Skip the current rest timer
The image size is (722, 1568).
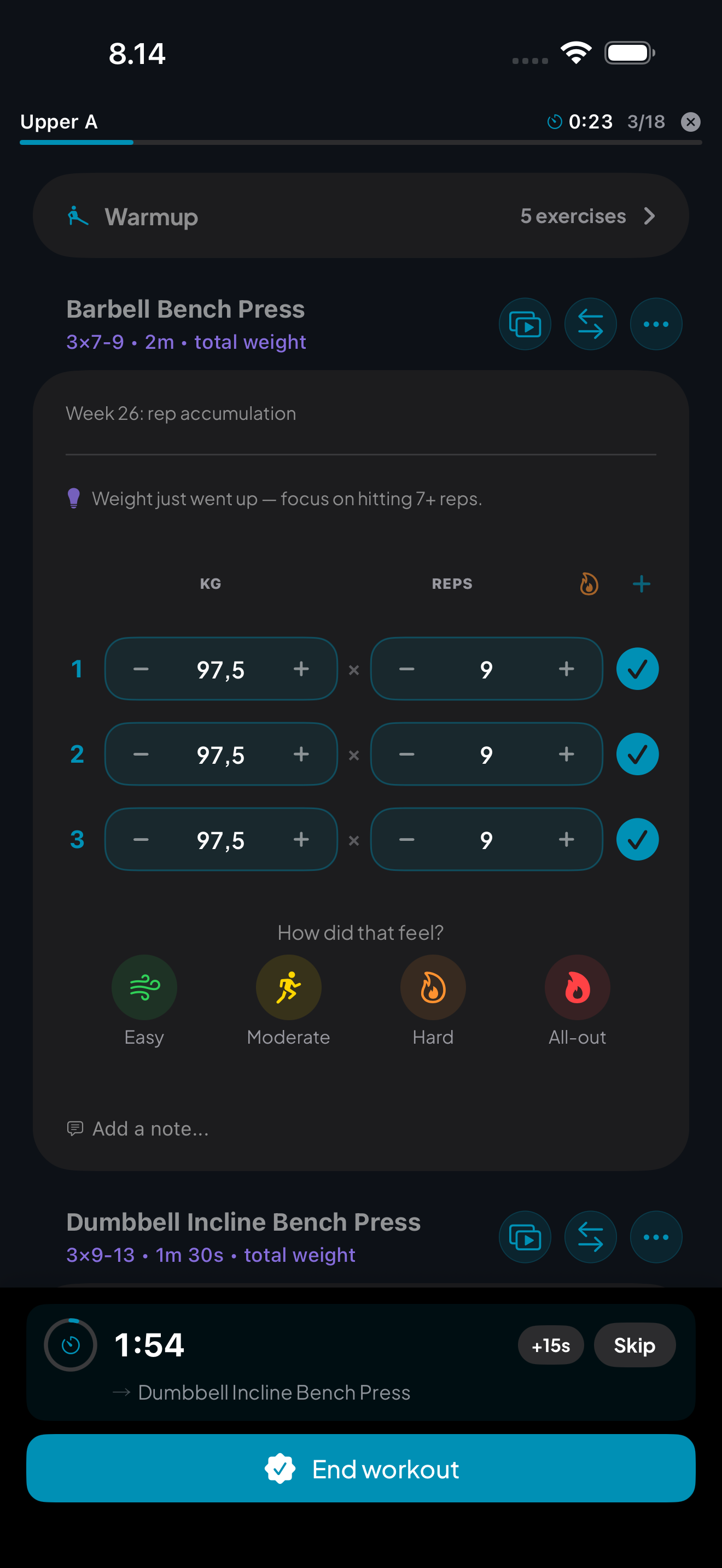[x=634, y=1345]
